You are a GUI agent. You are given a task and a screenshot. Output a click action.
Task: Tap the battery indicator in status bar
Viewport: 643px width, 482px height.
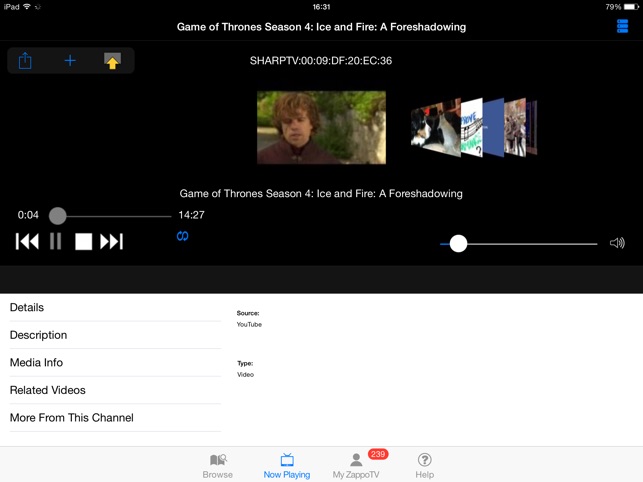(x=632, y=7)
